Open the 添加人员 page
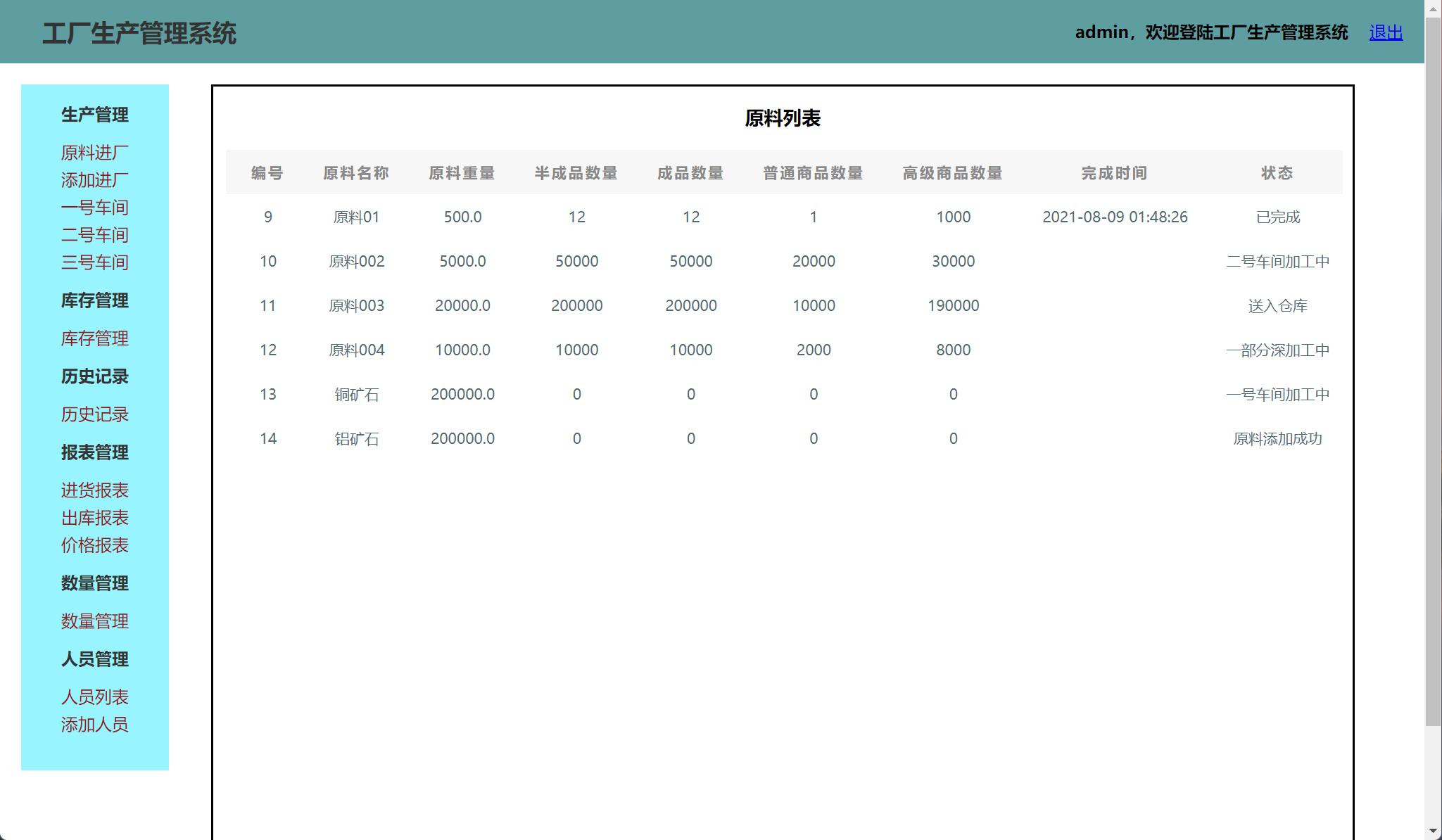This screenshot has height=840, width=1442. click(x=94, y=725)
